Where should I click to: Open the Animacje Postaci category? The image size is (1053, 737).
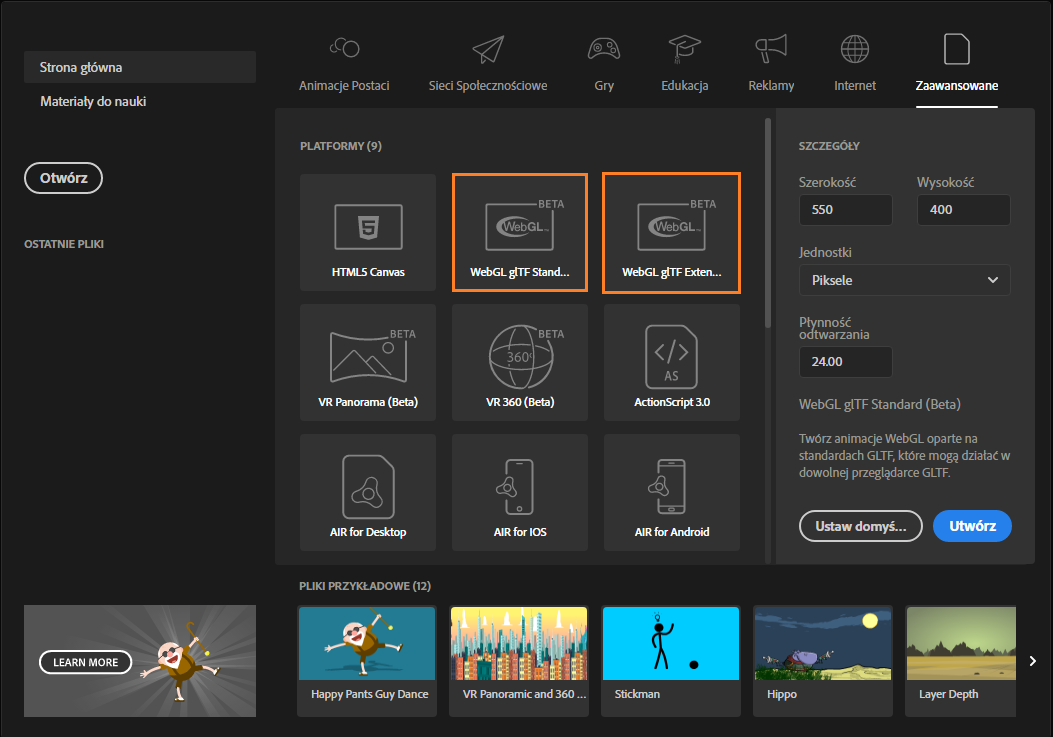[x=344, y=62]
